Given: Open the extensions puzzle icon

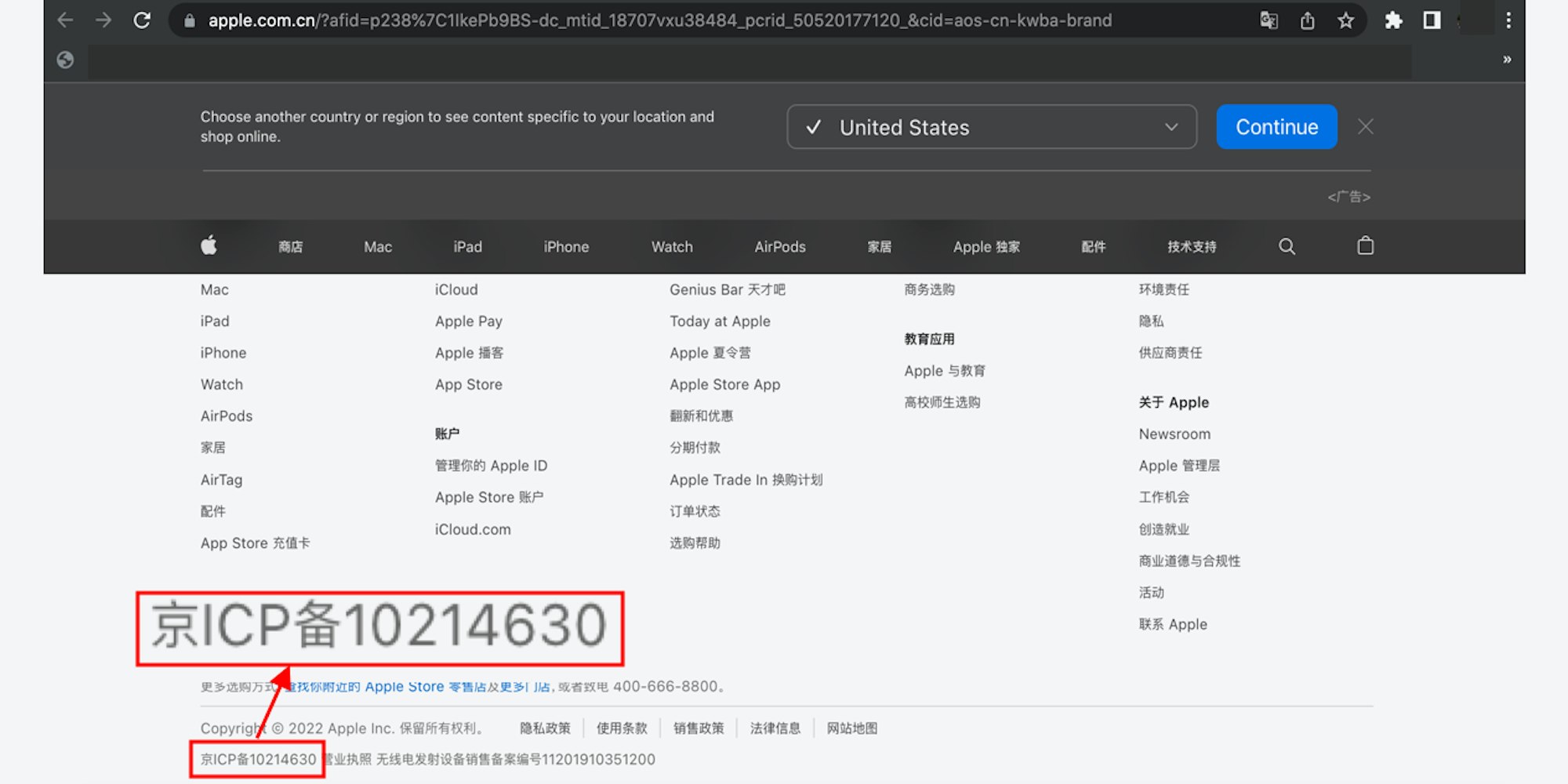Looking at the screenshot, I should click(1393, 20).
